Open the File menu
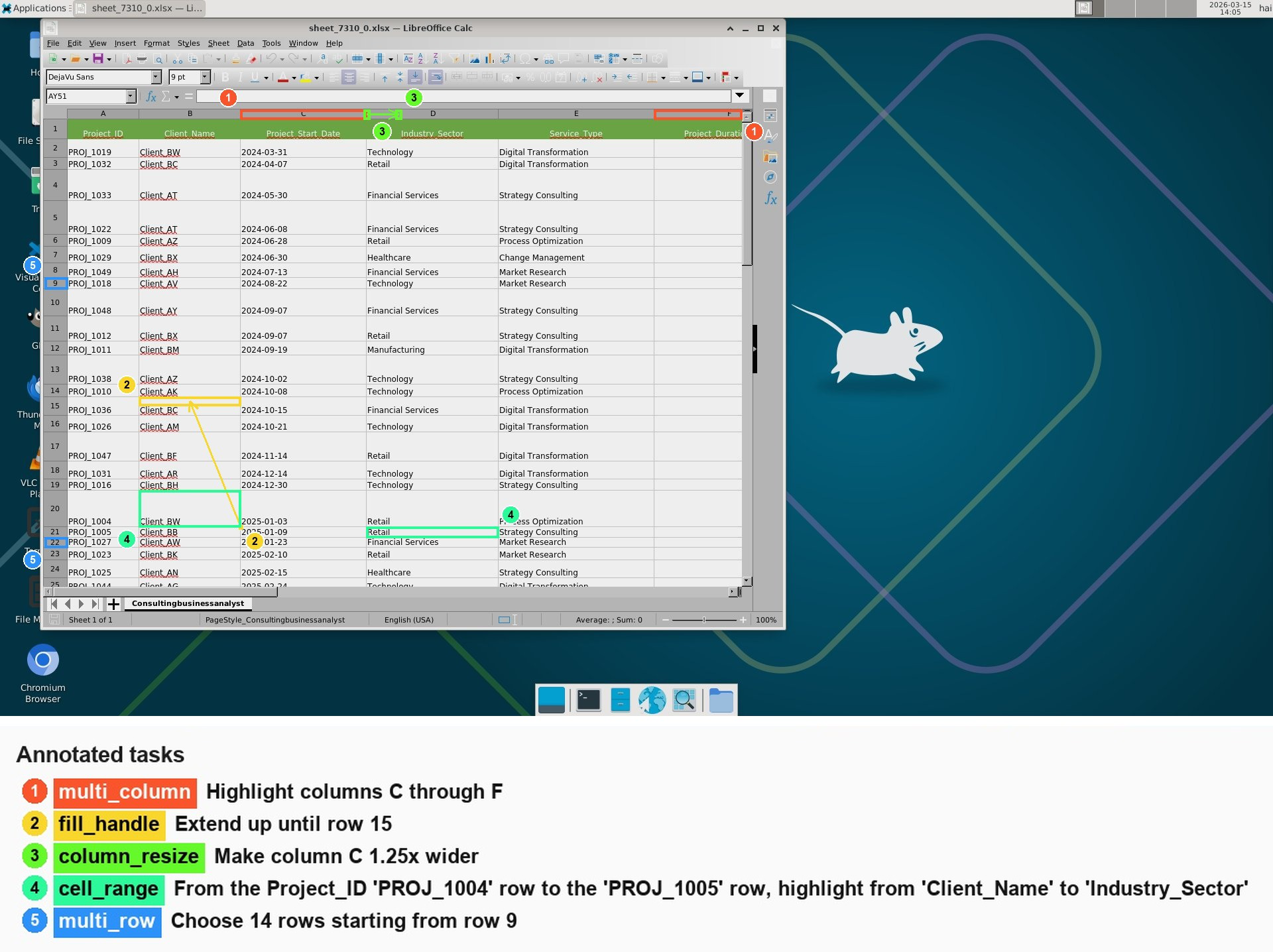Viewport: 1273px width, 952px height. pyautogui.click(x=53, y=43)
